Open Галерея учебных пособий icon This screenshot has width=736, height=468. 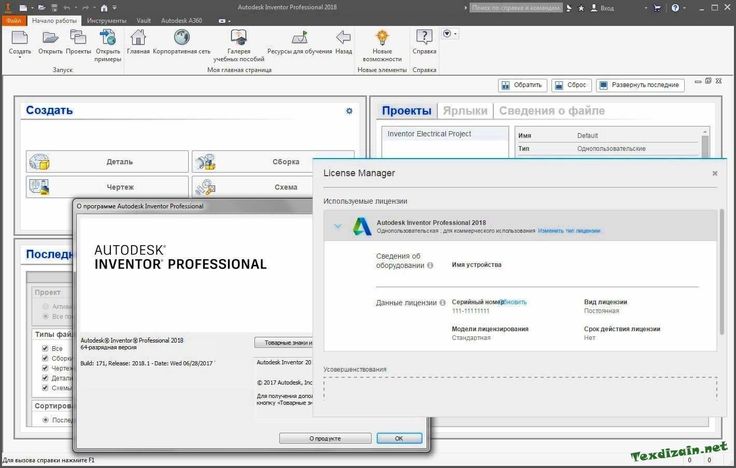238,38
